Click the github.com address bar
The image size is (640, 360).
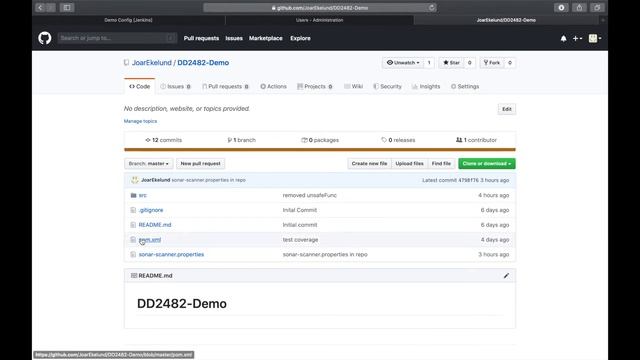click(x=320, y=8)
